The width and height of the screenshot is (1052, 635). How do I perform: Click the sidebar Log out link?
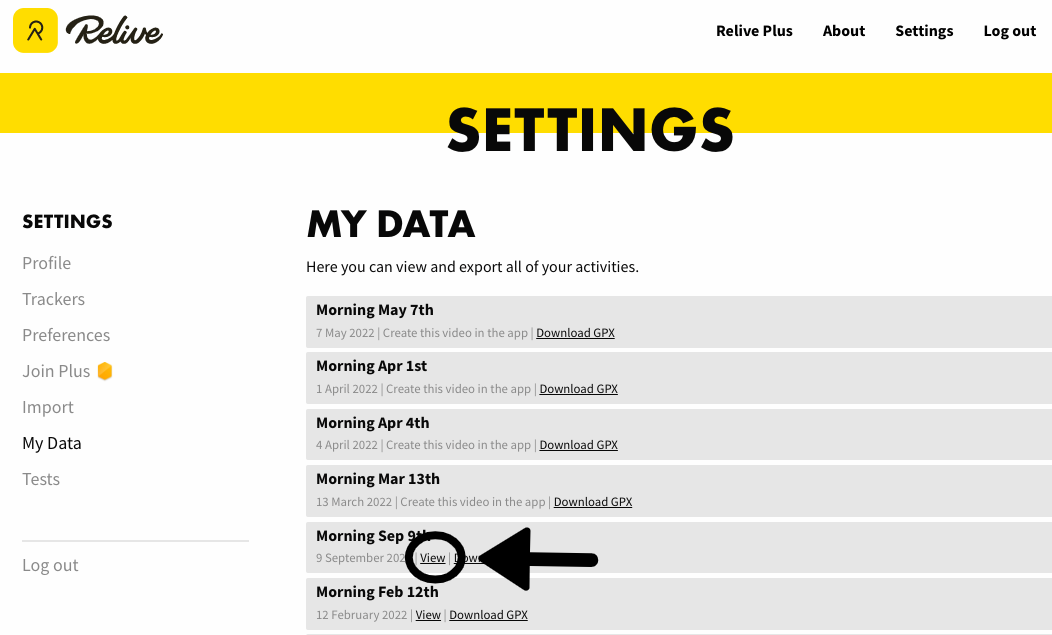[x=50, y=565]
